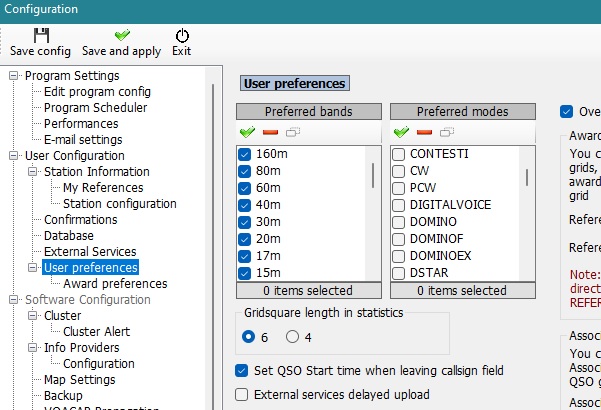
Task: Check the DOMINO mode checkbox
Action: point(399,222)
